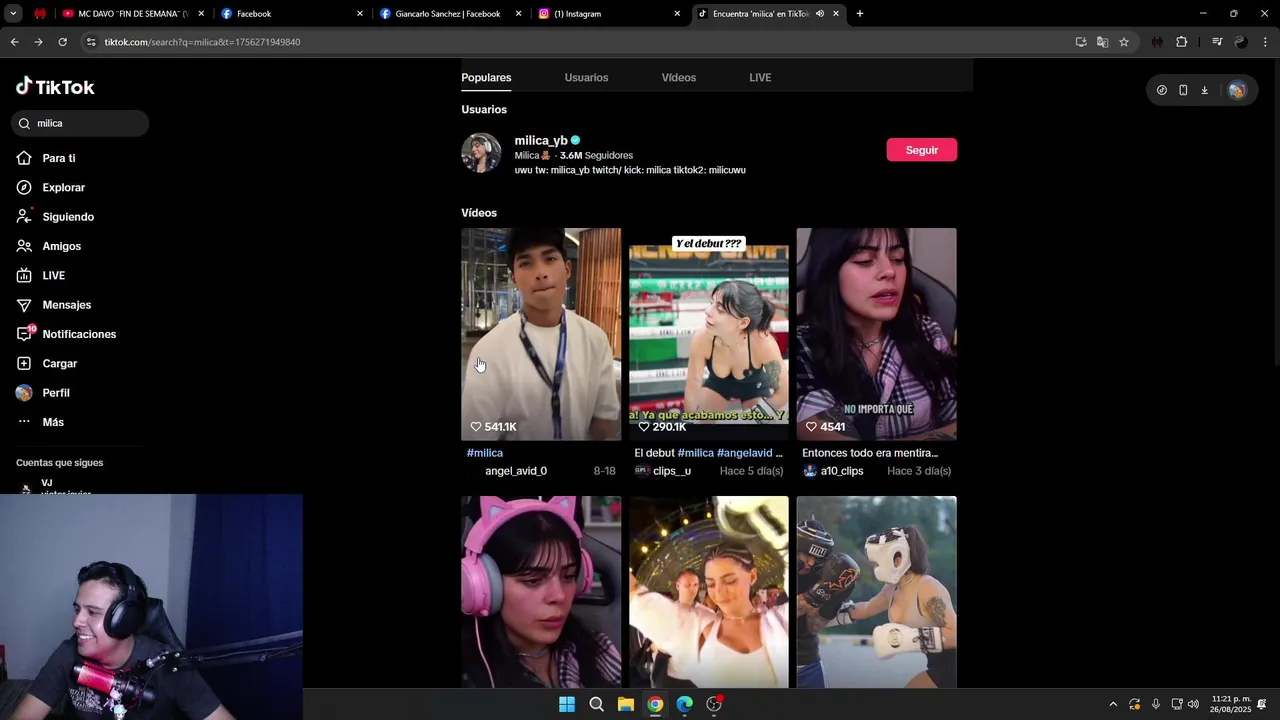Switch to the Facebook tab

point(291,14)
